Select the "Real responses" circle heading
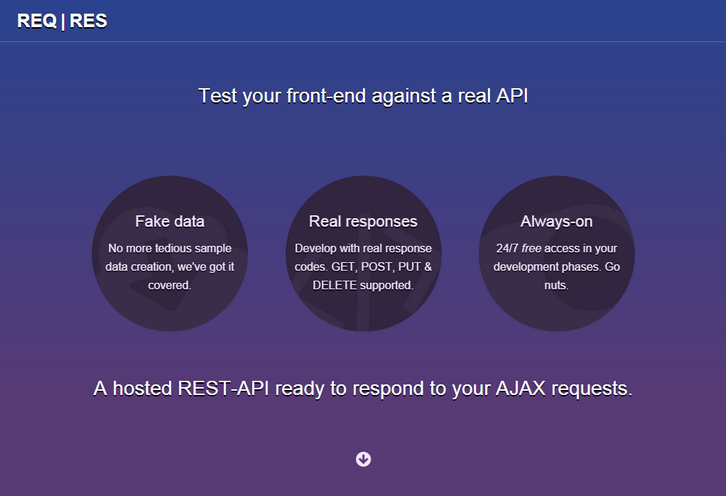 coord(363,221)
